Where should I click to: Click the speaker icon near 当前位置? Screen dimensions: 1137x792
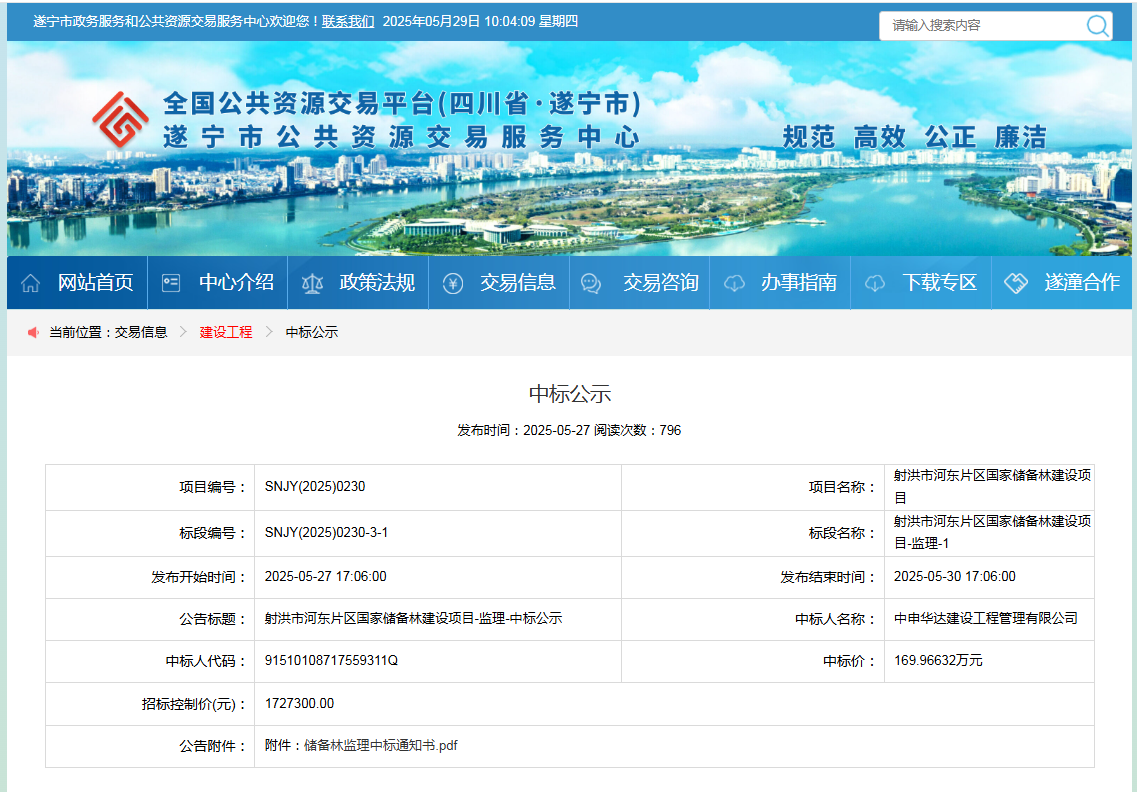click(x=33, y=332)
